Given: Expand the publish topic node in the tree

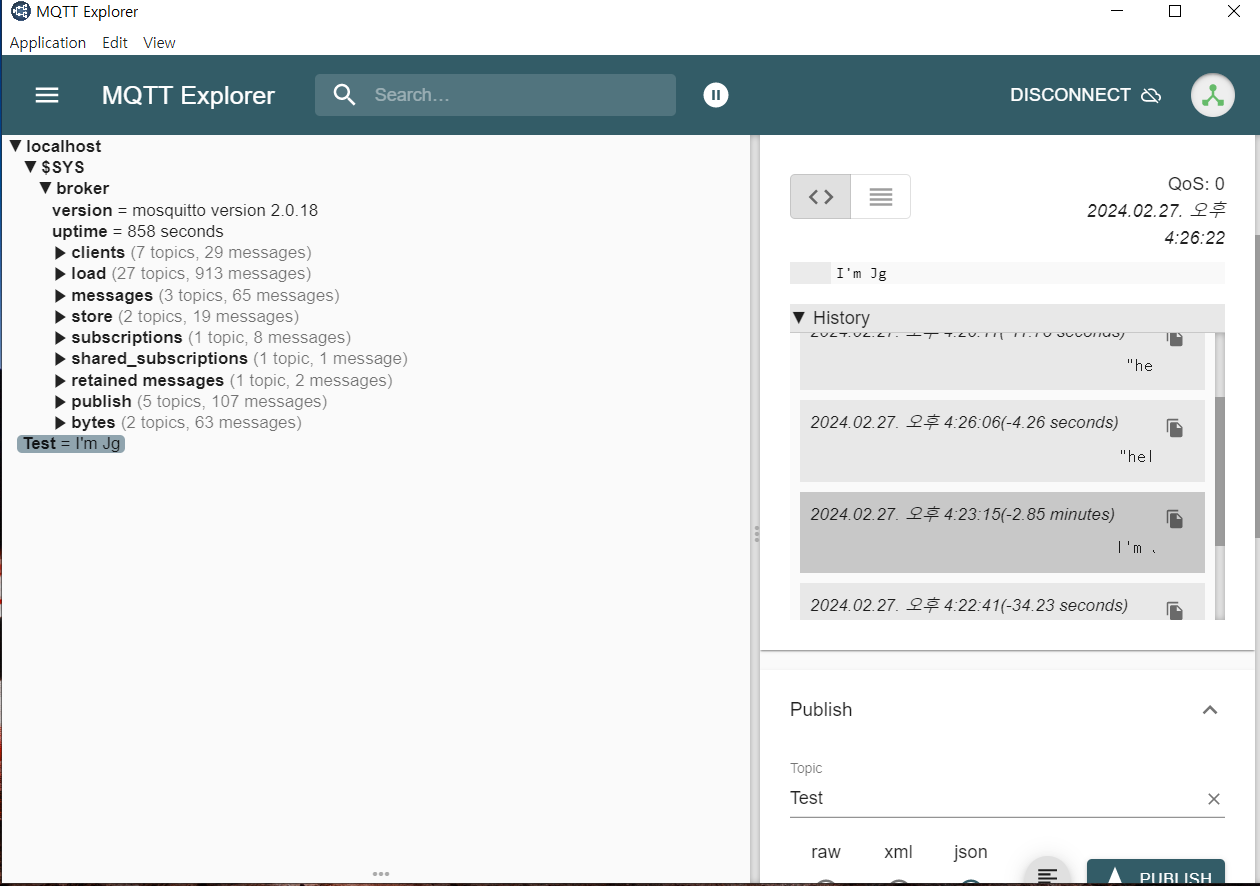Looking at the screenshot, I should 60,401.
